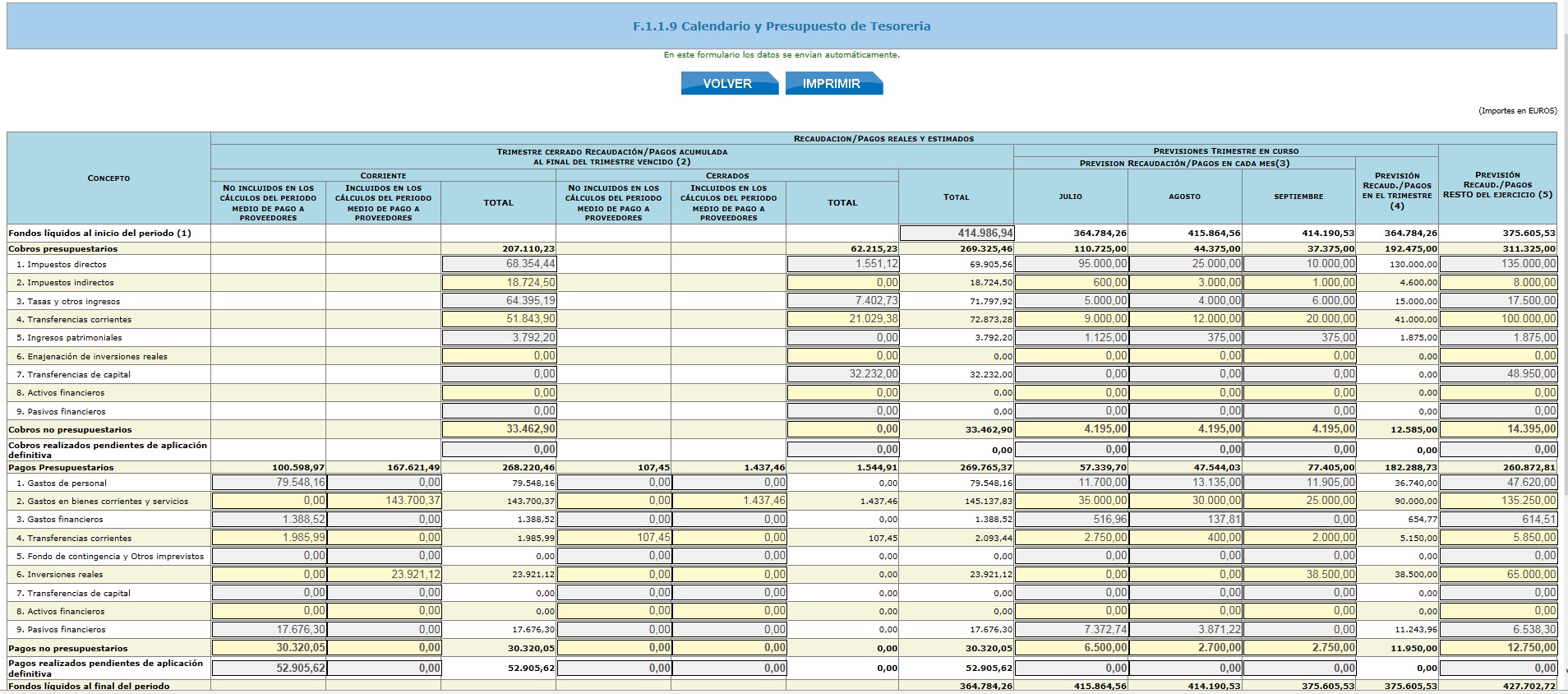The image size is (1568, 694).
Task: Edit Inversiones reales Septiembre field 38.500,00
Action: pos(1299,575)
